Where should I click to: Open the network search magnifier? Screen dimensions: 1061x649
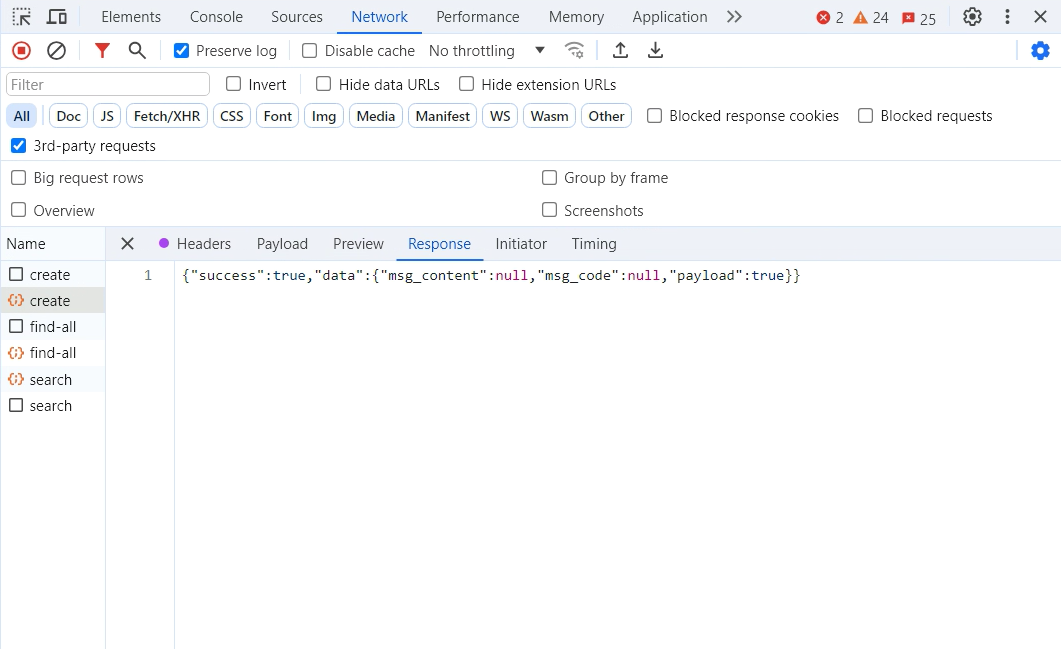(137, 51)
